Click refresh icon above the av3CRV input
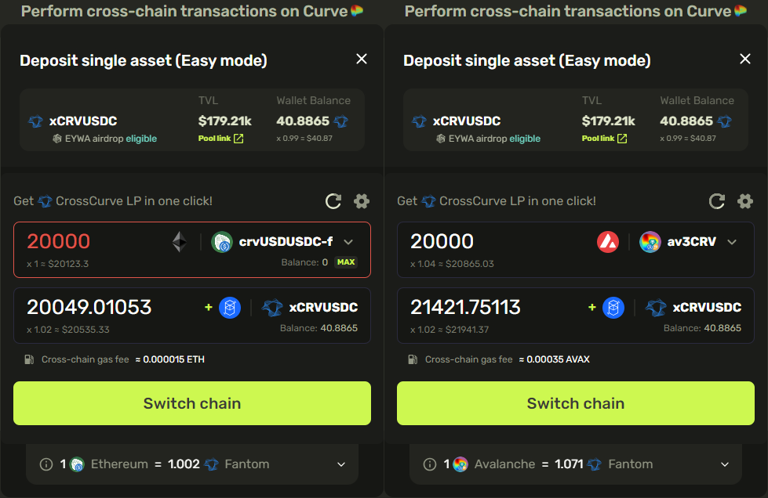The height and width of the screenshot is (498, 768). click(717, 201)
